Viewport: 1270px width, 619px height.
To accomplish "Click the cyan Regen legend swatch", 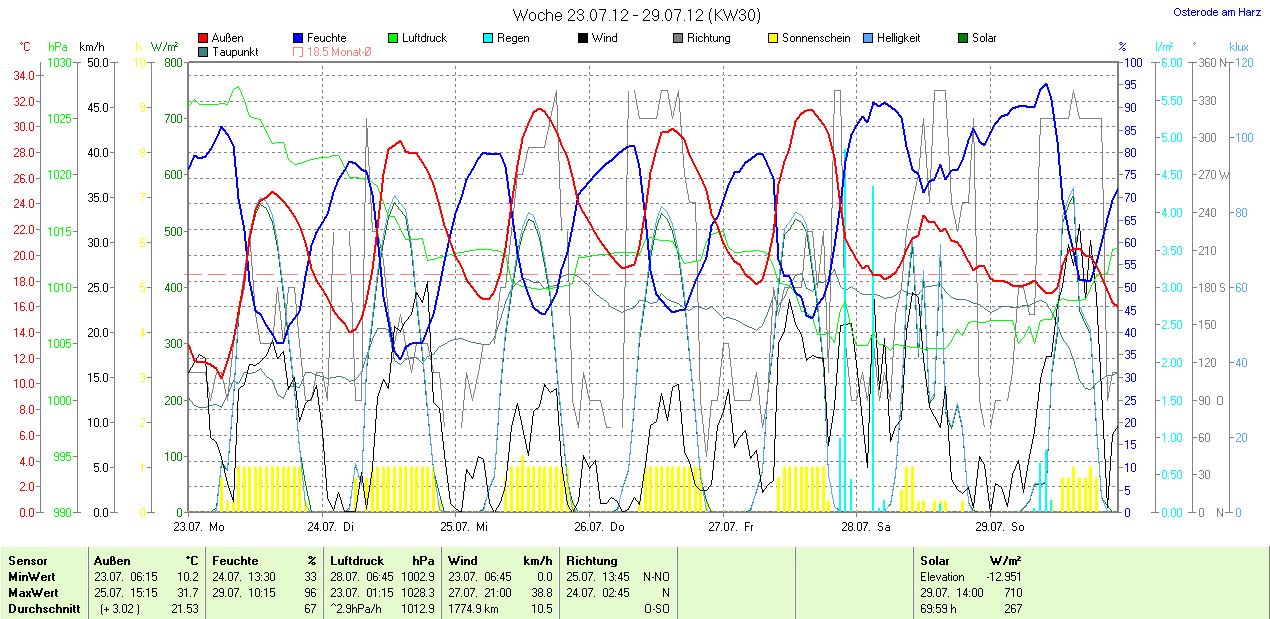I will click(x=489, y=38).
